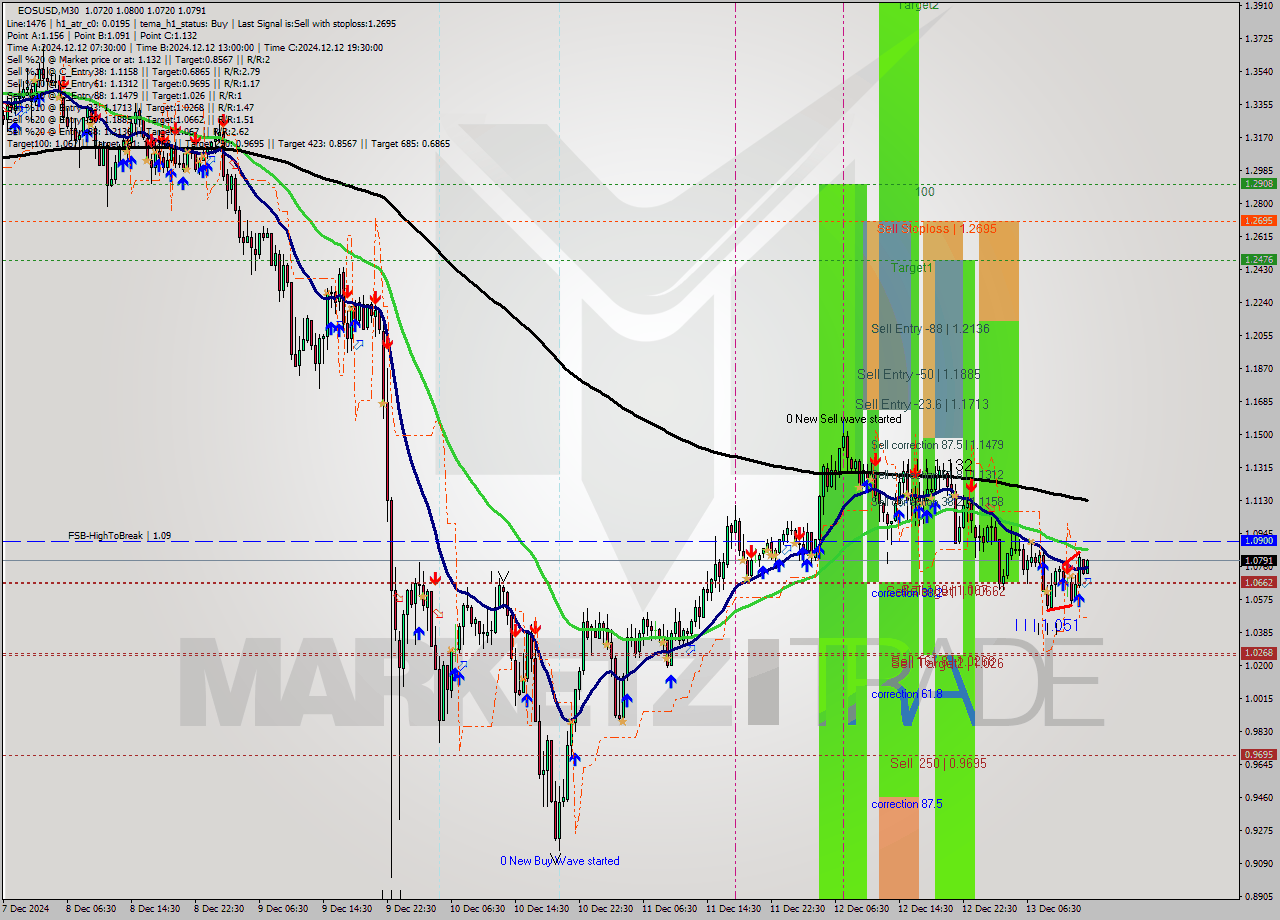Click the 13 Dec 06:30 time axis label
Image resolution: width=1280 pixels, height=920 pixels.
pyautogui.click(x=1053, y=909)
